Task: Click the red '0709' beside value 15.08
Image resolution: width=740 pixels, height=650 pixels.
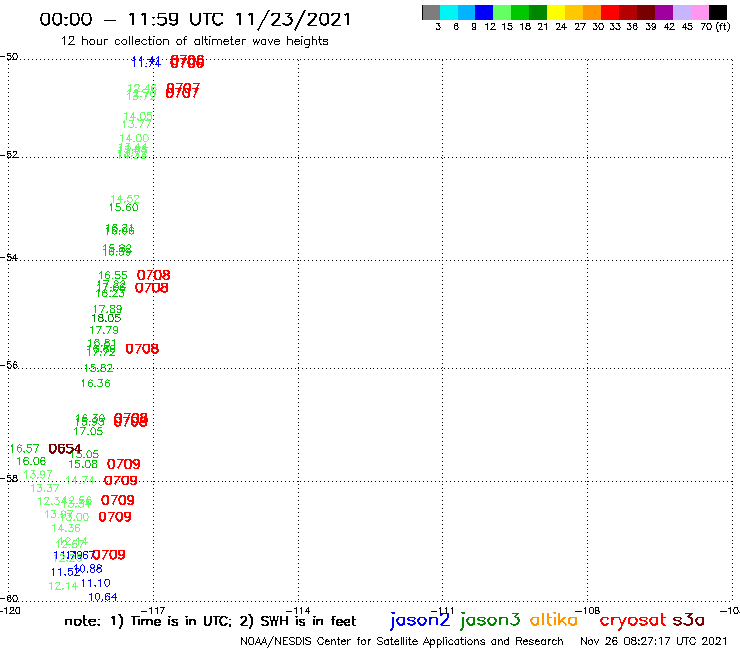Action: (x=123, y=464)
